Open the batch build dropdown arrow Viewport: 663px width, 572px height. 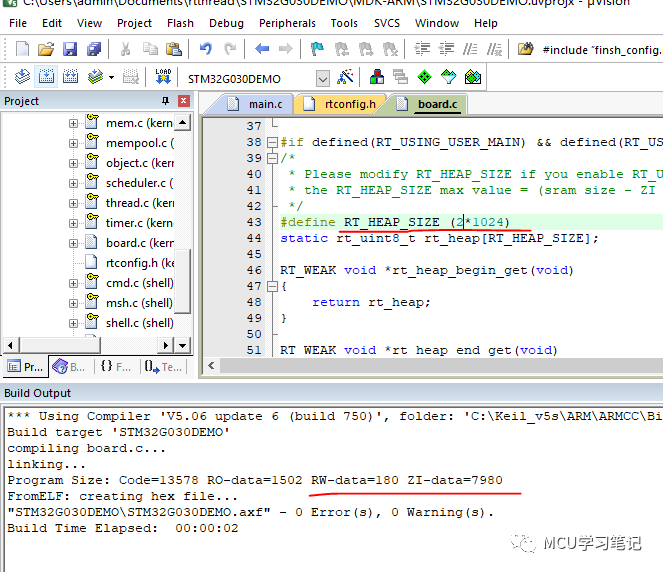click(x=111, y=77)
